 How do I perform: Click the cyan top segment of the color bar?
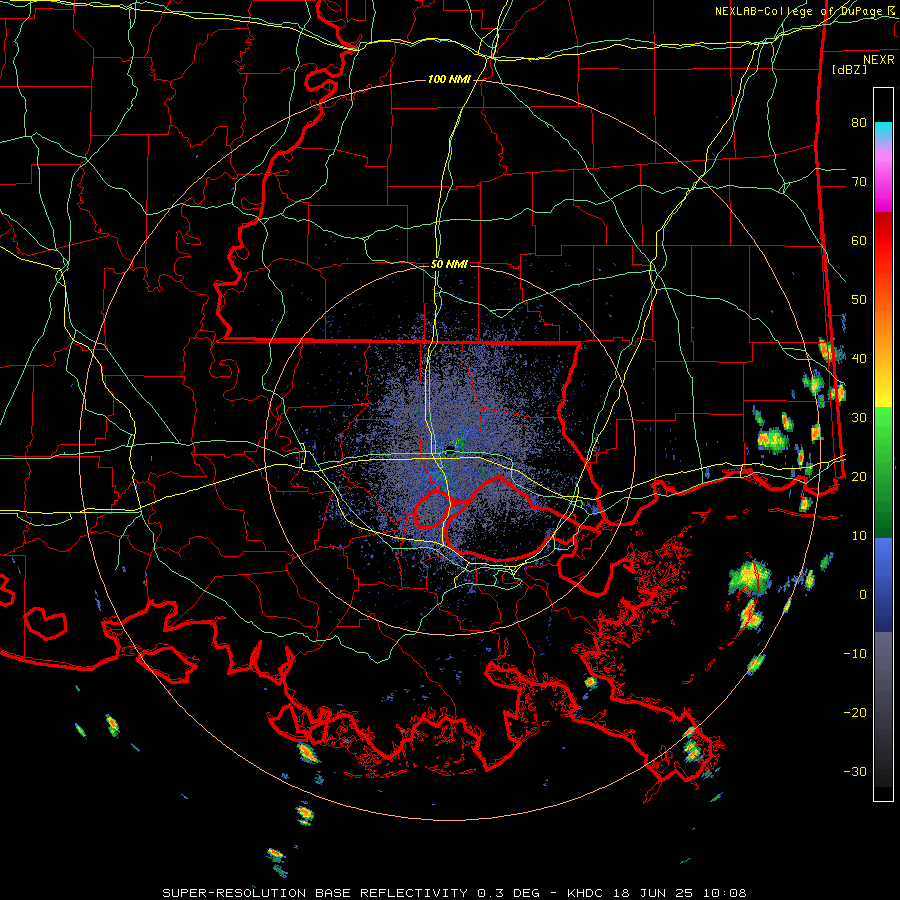(x=883, y=128)
